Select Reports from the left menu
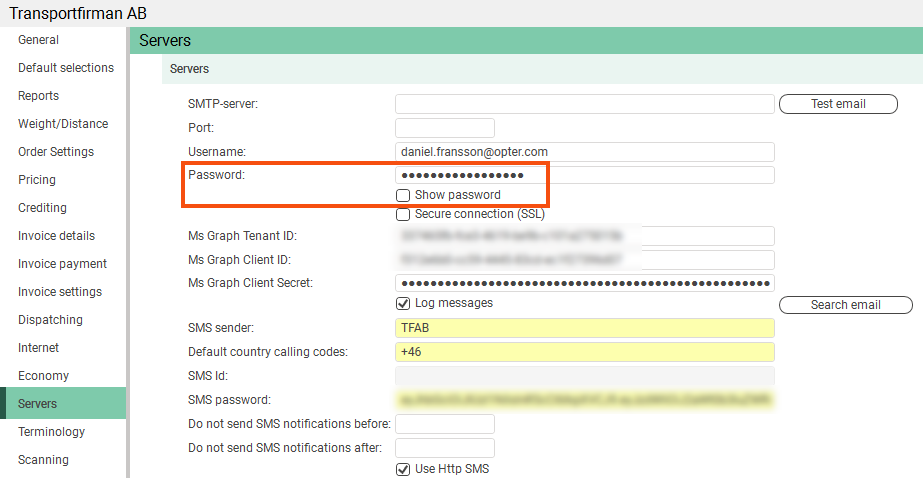 [x=38, y=96]
